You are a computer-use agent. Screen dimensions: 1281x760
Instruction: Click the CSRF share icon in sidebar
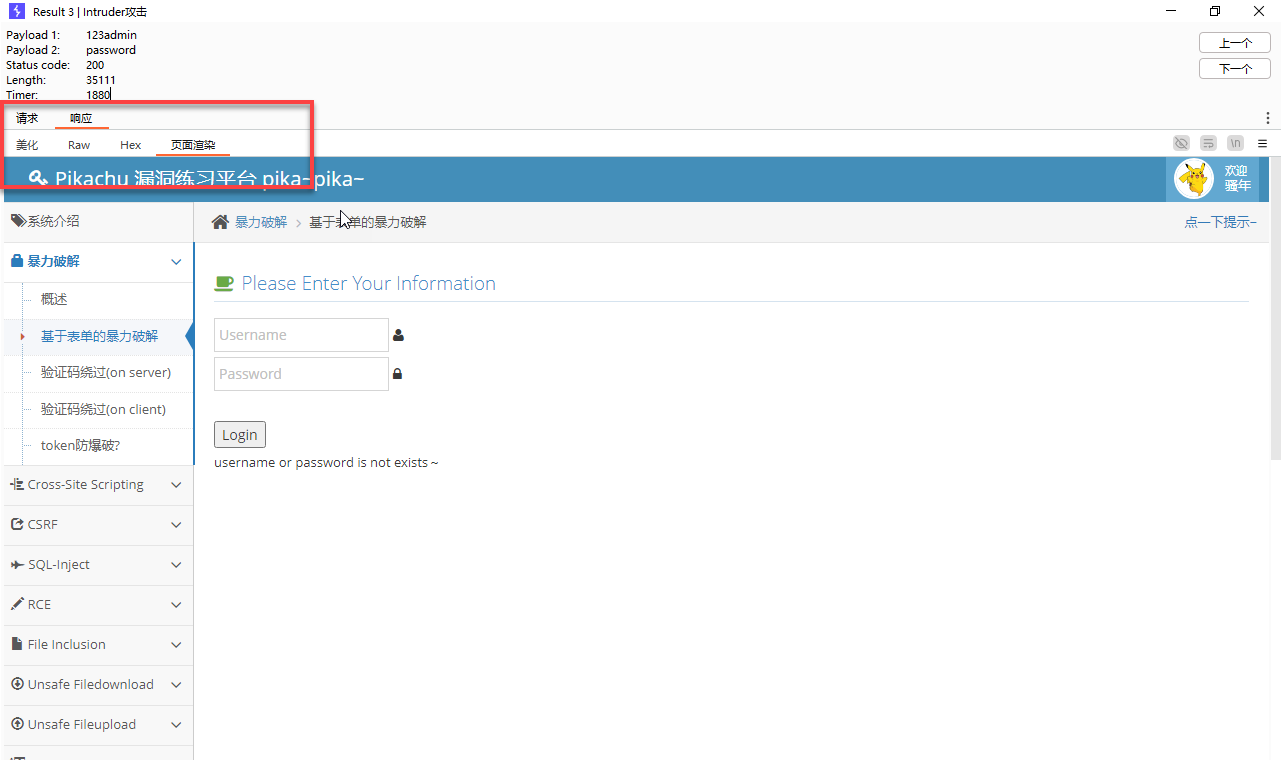click(x=17, y=524)
